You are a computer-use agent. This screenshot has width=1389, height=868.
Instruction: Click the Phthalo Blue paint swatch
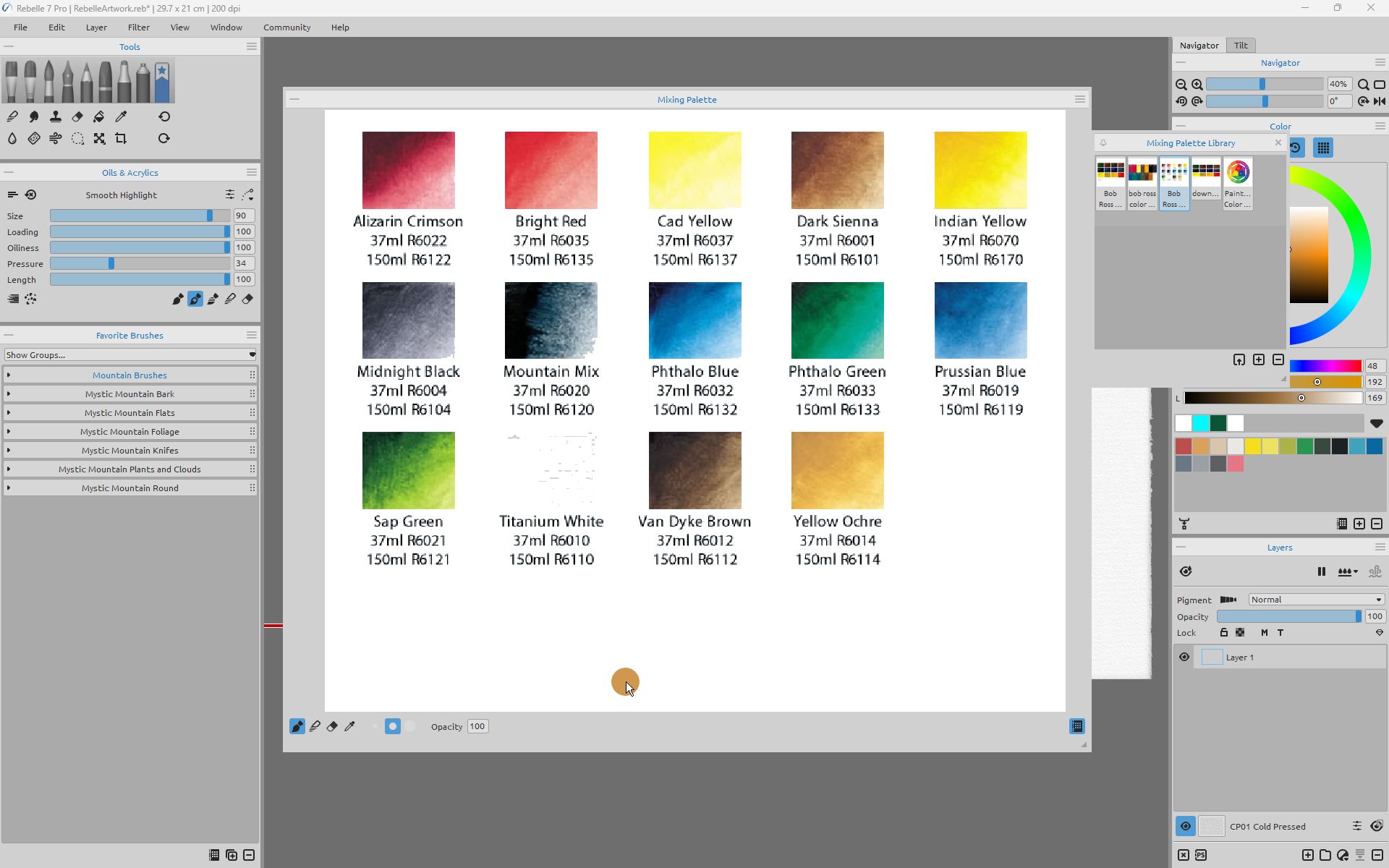(694, 320)
